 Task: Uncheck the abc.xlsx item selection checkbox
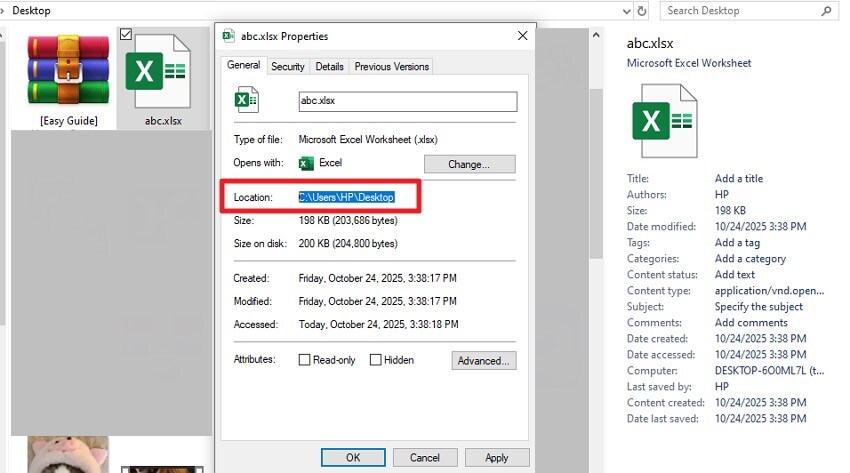tap(126, 34)
